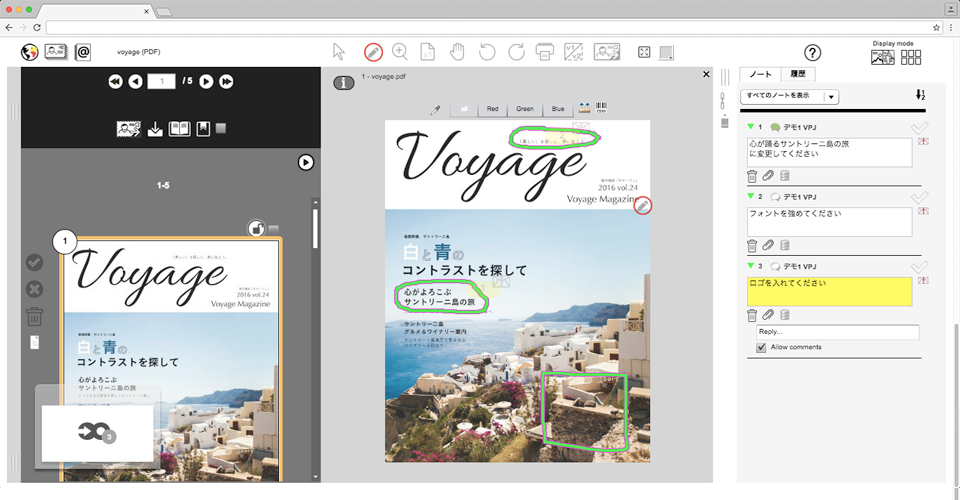
Task: Delete the page using left sidebar trash
Action: click(34, 316)
